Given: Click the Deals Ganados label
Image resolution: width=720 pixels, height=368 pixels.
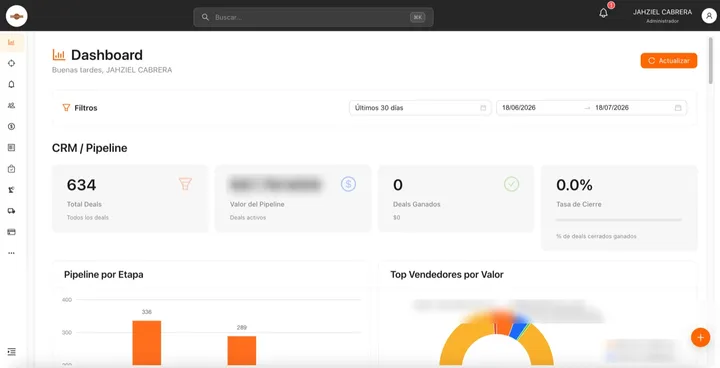Looking at the screenshot, I should (x=416, y=204).
